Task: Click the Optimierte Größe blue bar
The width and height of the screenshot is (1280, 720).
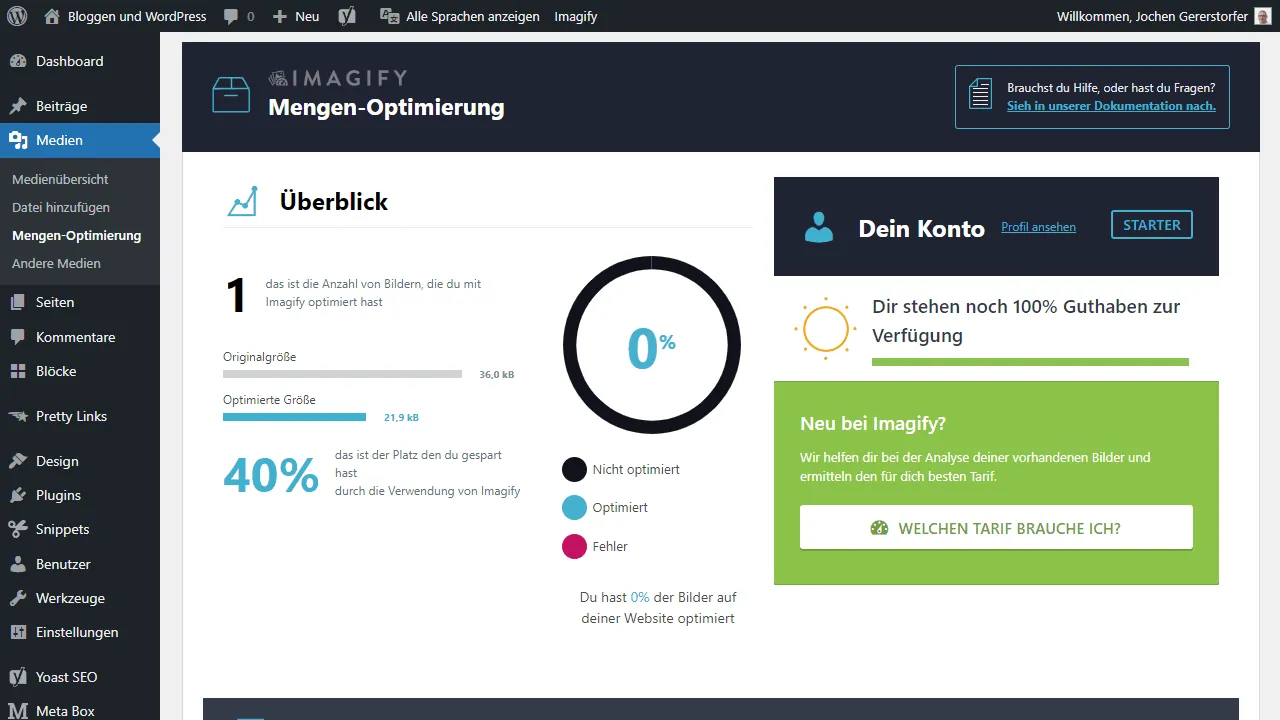Action: point(294,417)
